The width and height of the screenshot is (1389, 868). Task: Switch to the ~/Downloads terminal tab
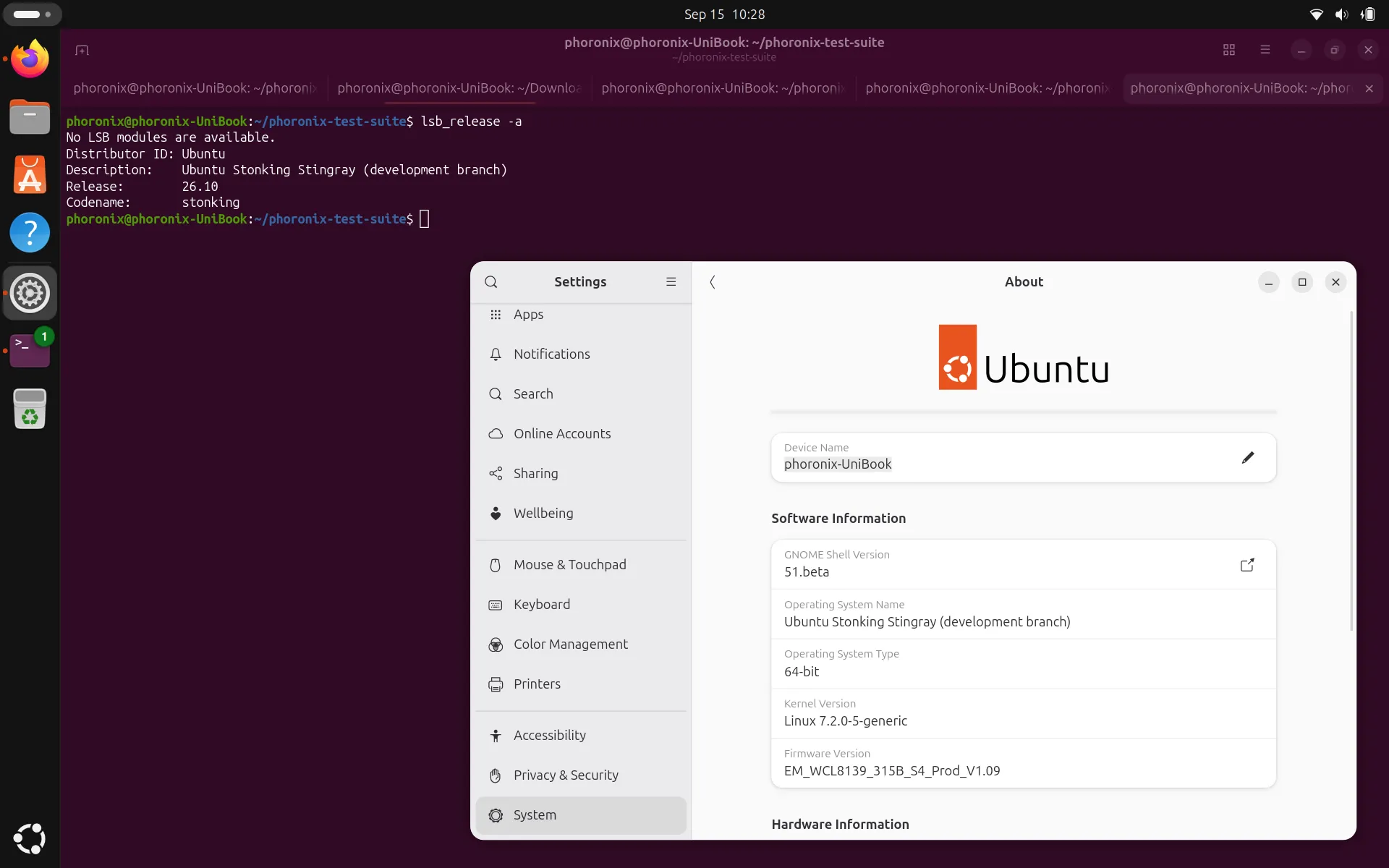tap(459, 88)
